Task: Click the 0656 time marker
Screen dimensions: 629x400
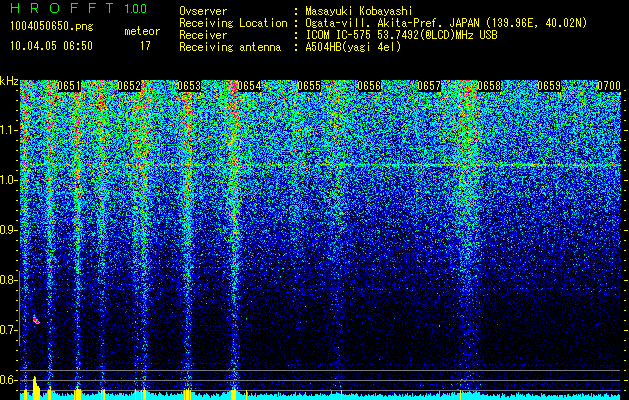Action: [x=369, y=86]
